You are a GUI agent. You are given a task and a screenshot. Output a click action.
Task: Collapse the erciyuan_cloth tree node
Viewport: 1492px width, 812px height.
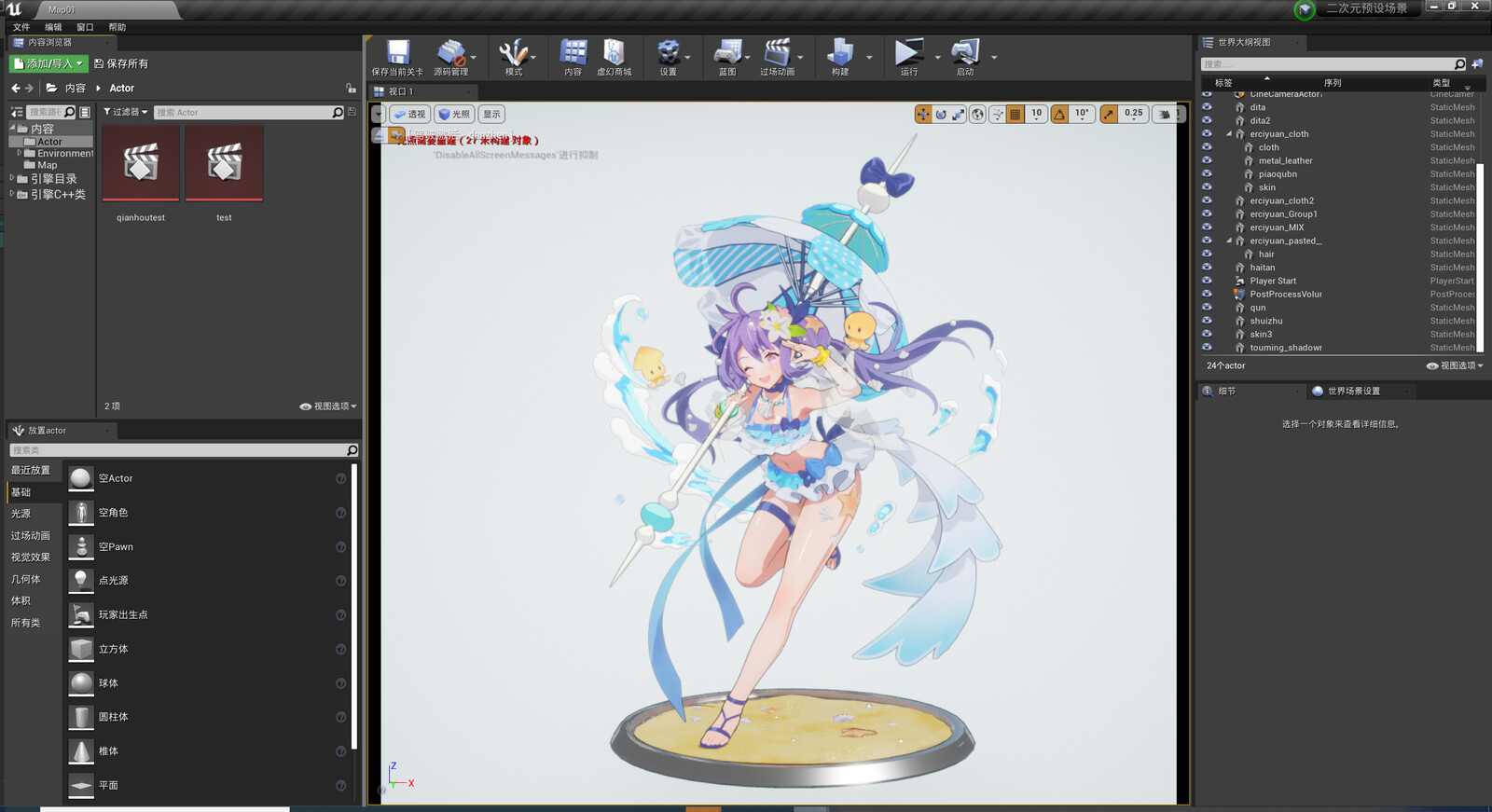click(1229, 134)
